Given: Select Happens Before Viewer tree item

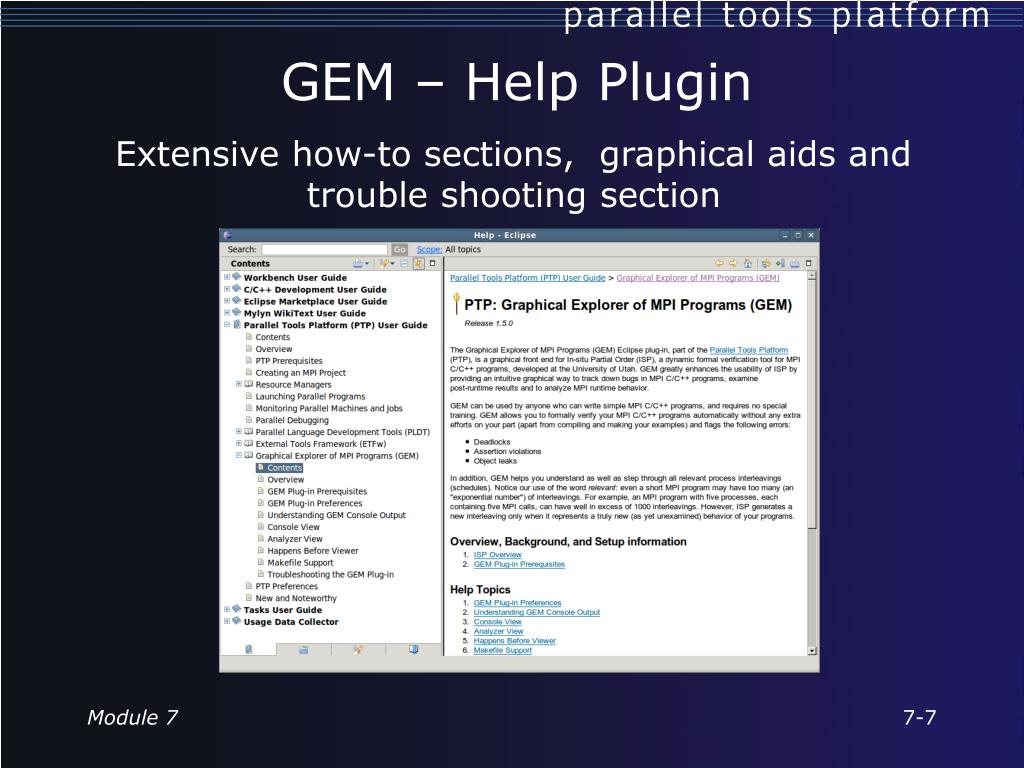Looking at the screenshot, I should pyautogui.click(x=313, y=551).
